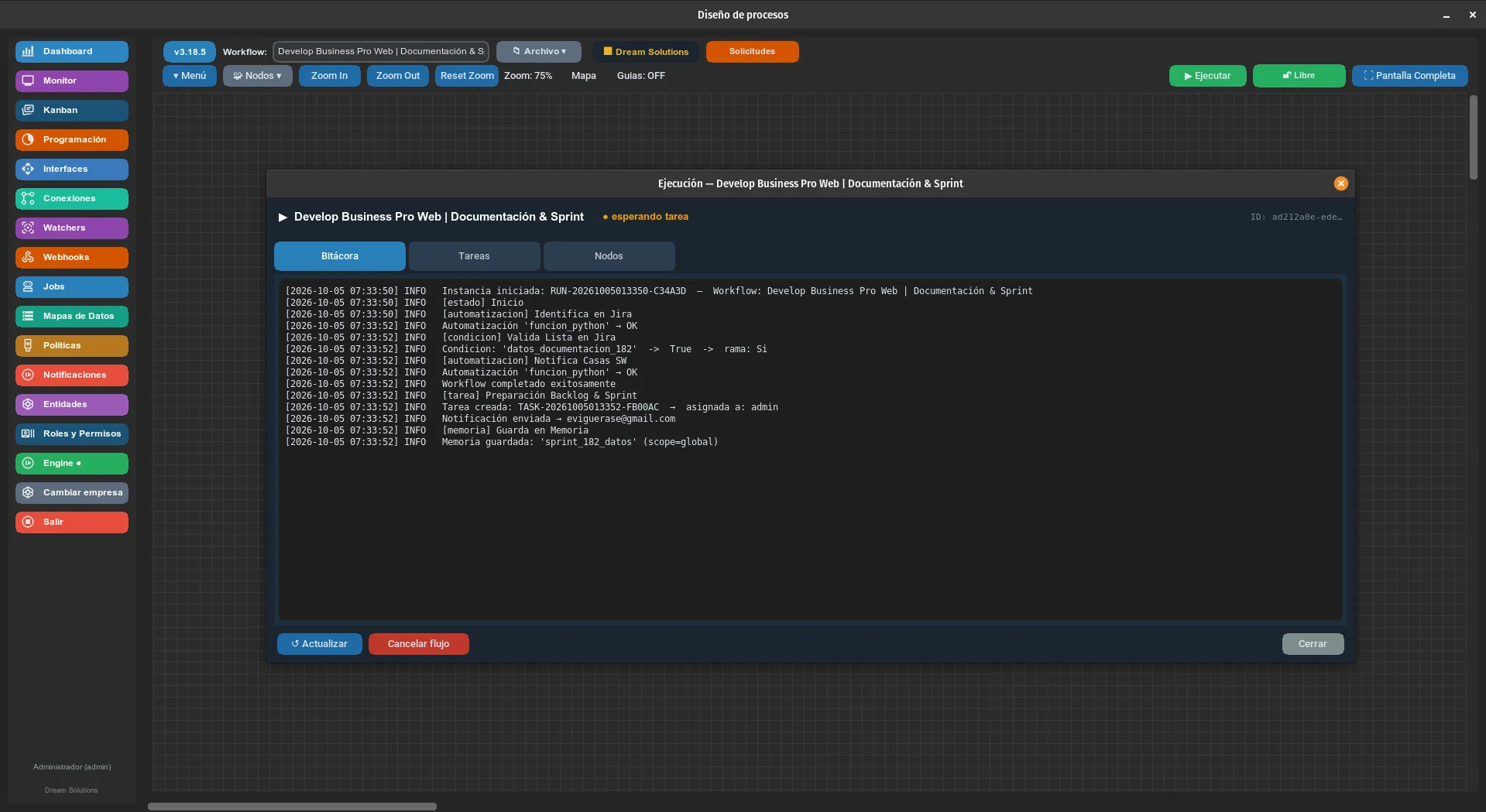Click the Monitor screen icon in sidebar
1486x812 pixels.
point(28,81)
